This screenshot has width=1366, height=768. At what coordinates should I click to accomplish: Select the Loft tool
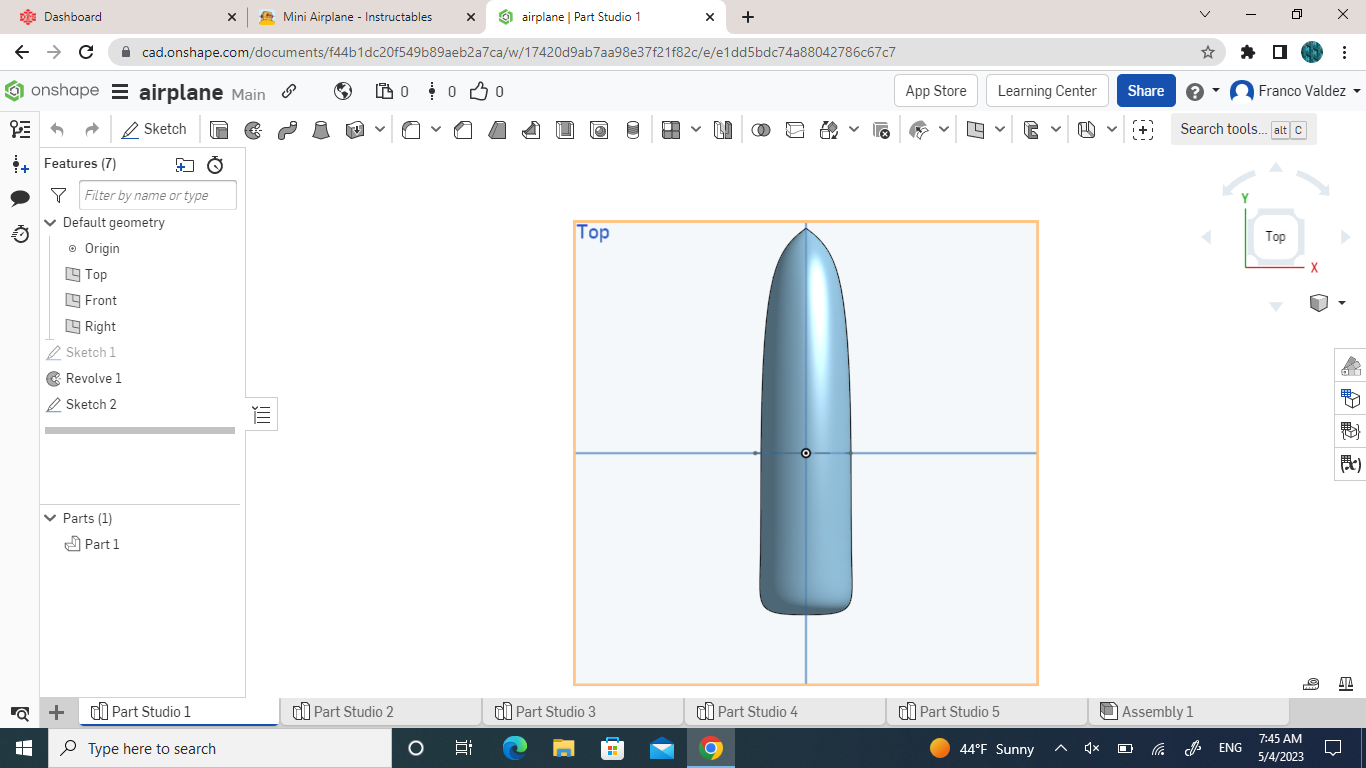click(x=322, y=130)
